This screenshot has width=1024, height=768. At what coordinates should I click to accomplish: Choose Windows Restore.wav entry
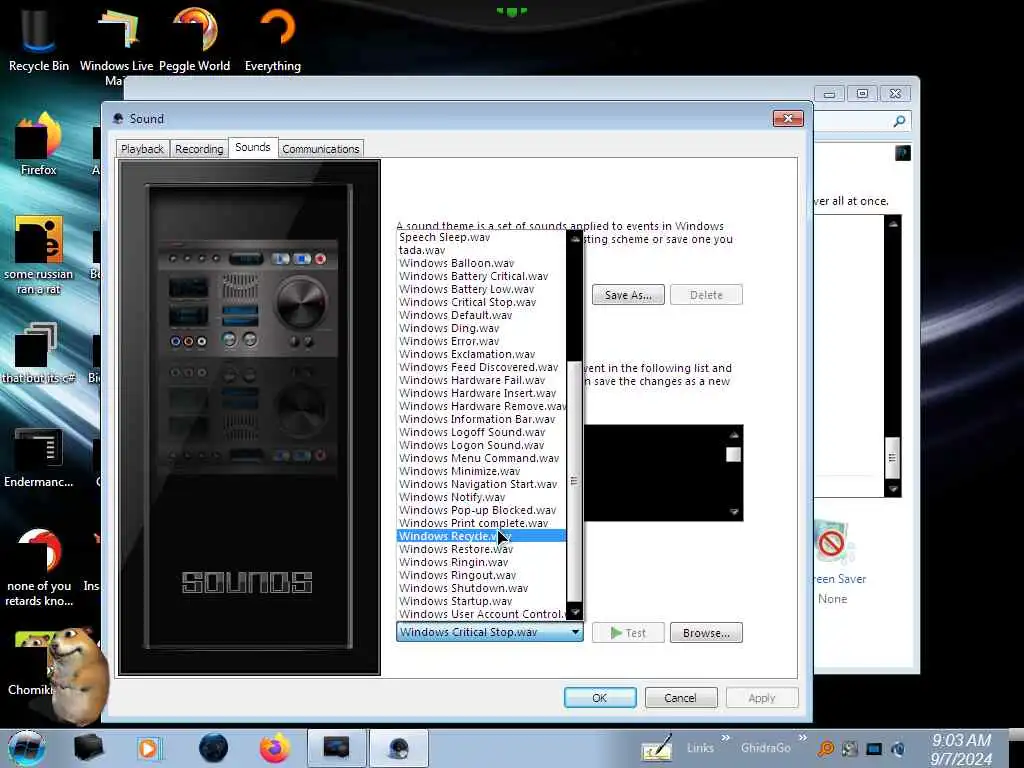point(481,549)
